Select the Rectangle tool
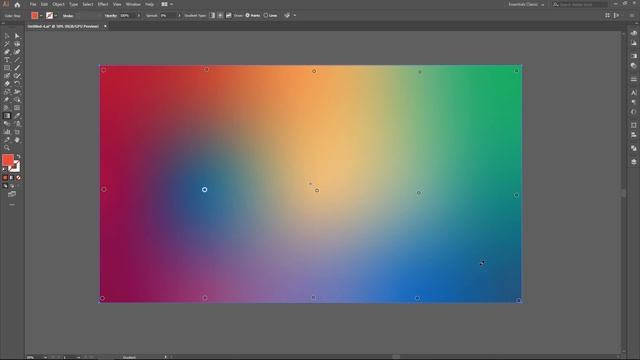640x360 pixels. [7, 68]
